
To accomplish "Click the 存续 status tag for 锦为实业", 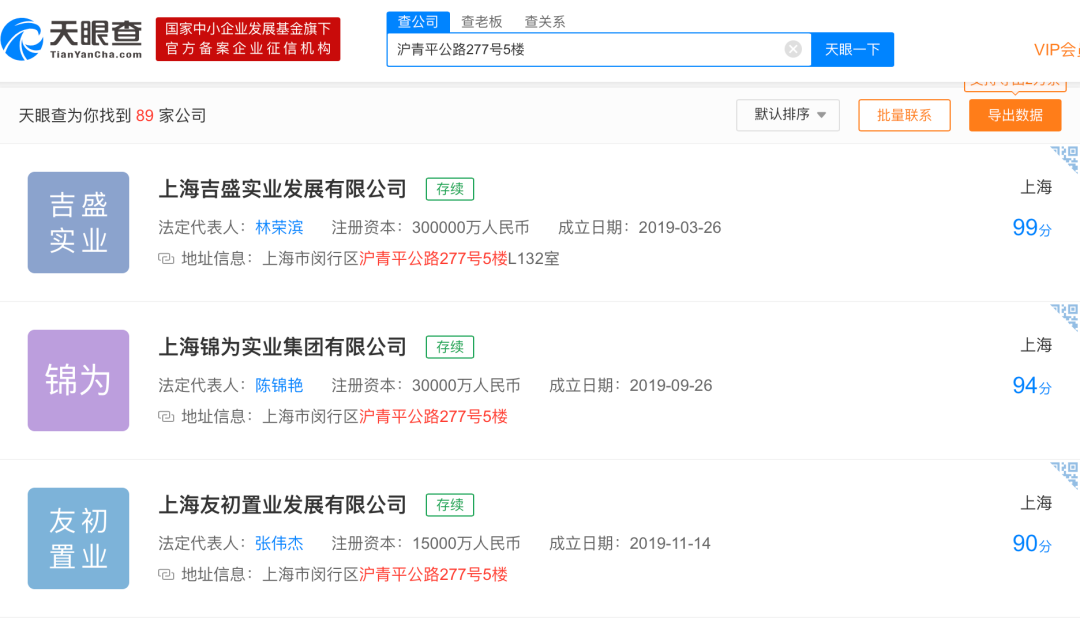I will pos(450,347).
